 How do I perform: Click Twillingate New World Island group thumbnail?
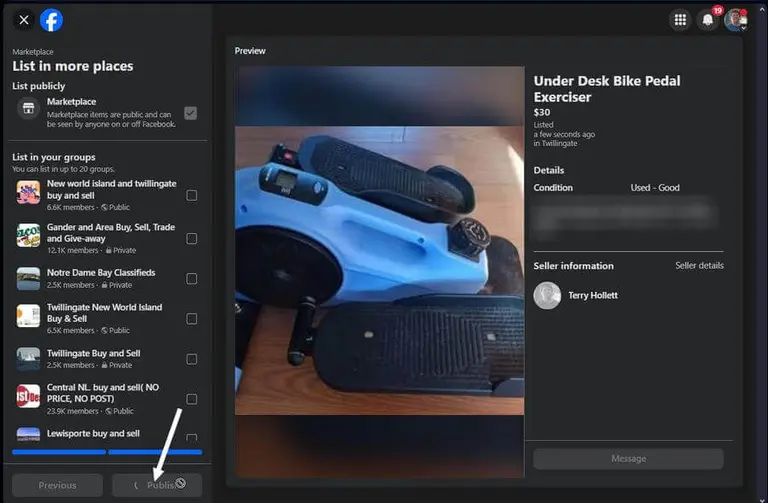pyautogui.click(x=28, y=316)
